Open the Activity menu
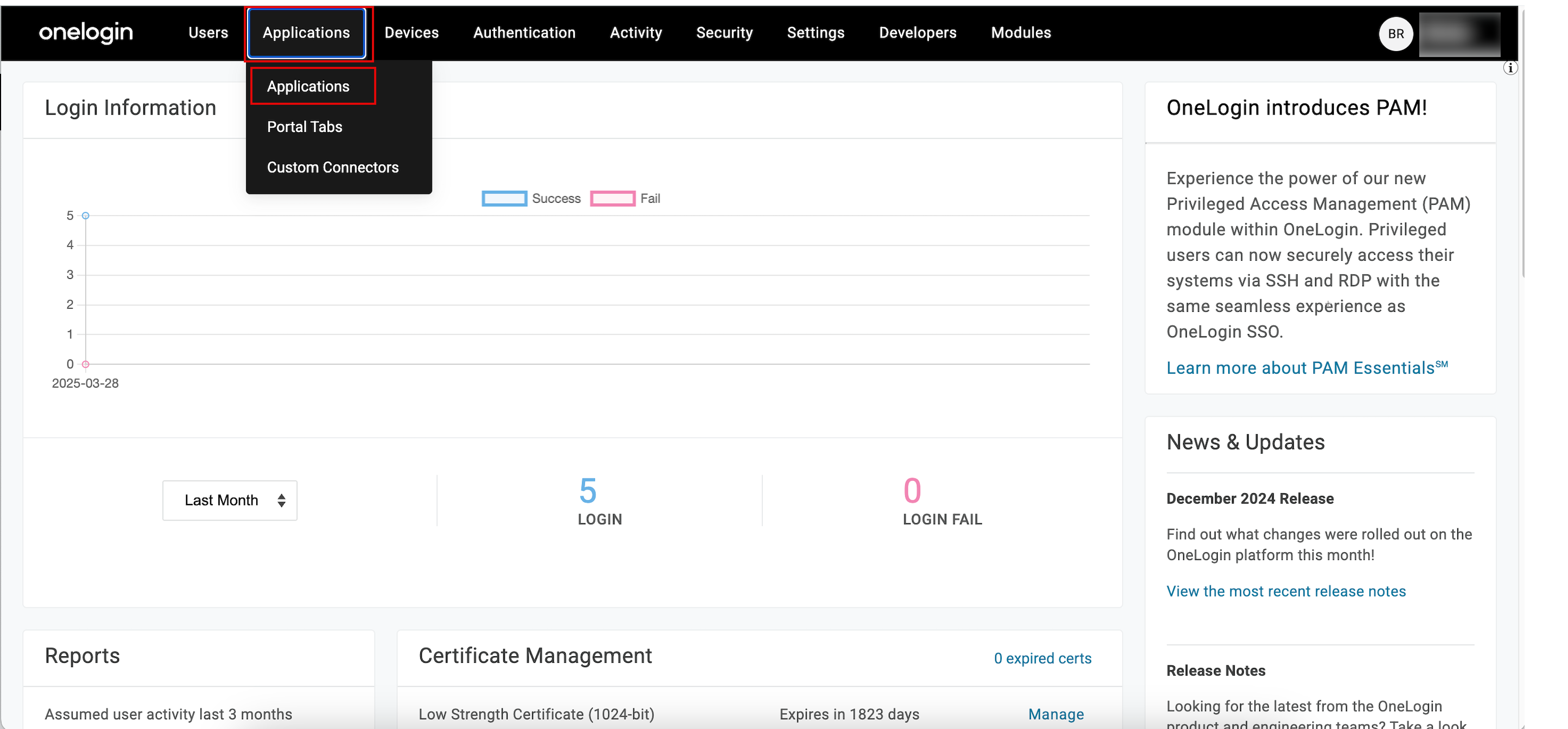 pyautogui.click(x=635, y=33)
